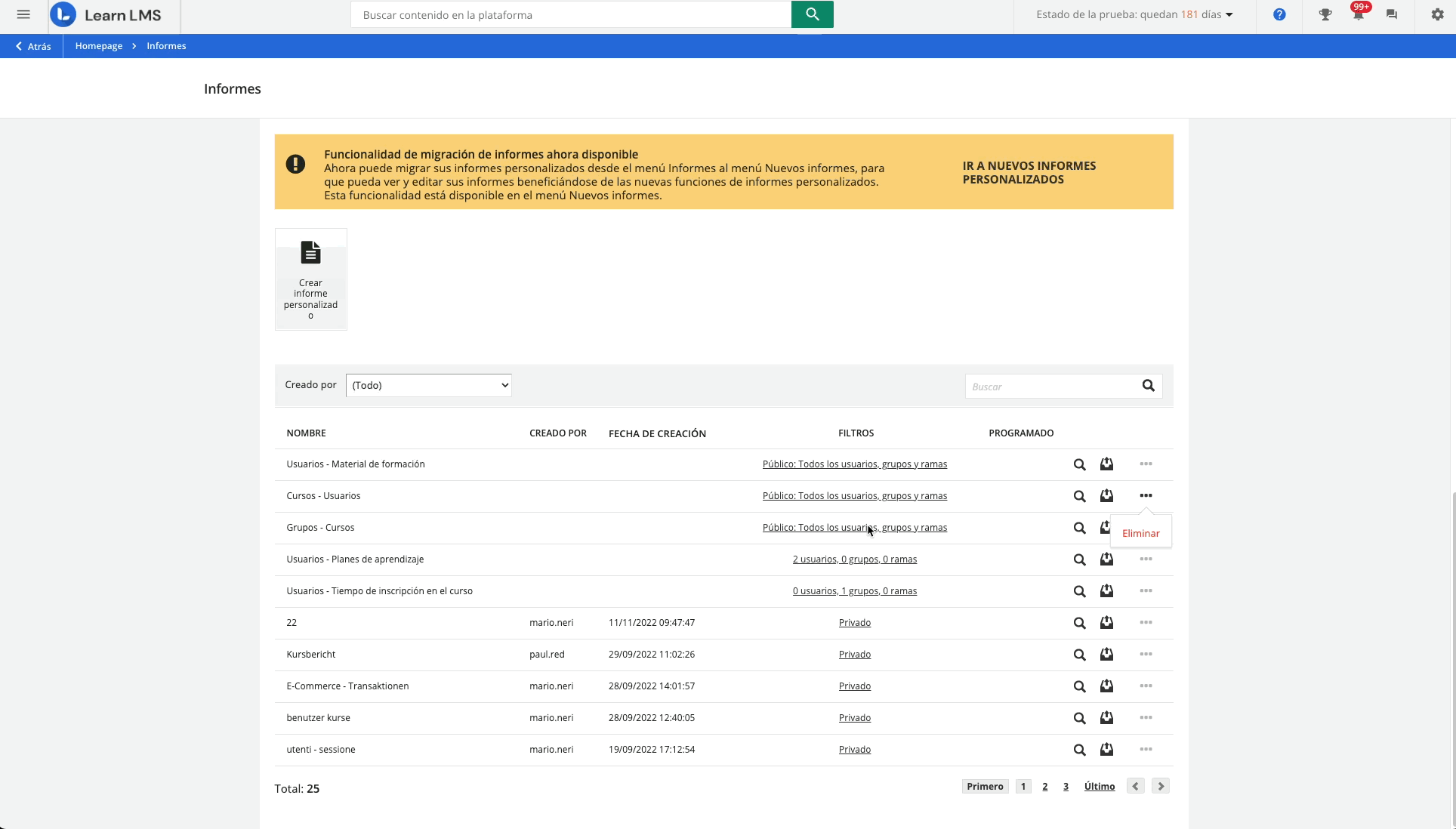Viewport: 1456px width, 829px height.
Task: Open the gamification trophy panel
Action: (1325, 14)
